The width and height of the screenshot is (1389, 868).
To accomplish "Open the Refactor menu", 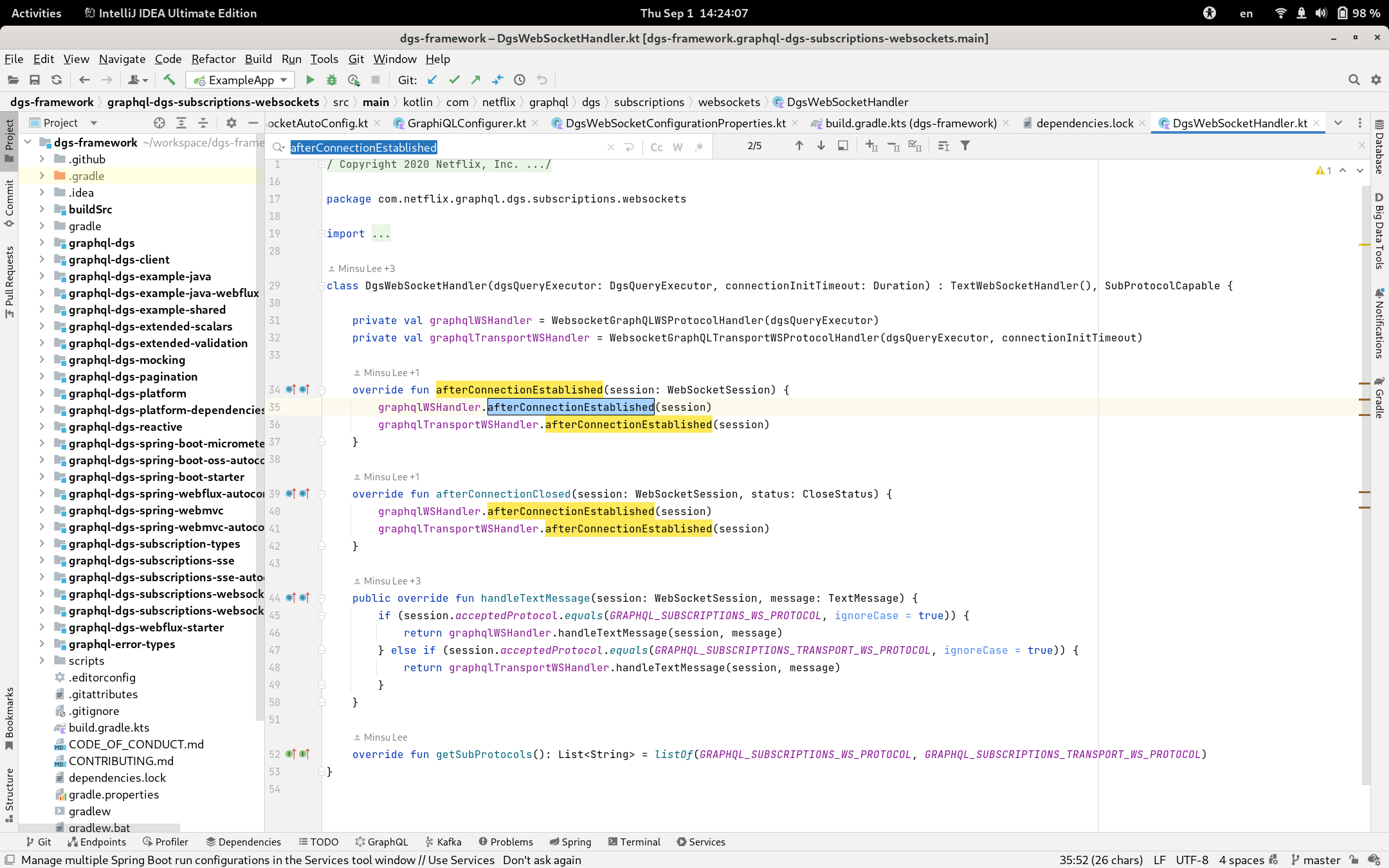I will coord(213,59).
